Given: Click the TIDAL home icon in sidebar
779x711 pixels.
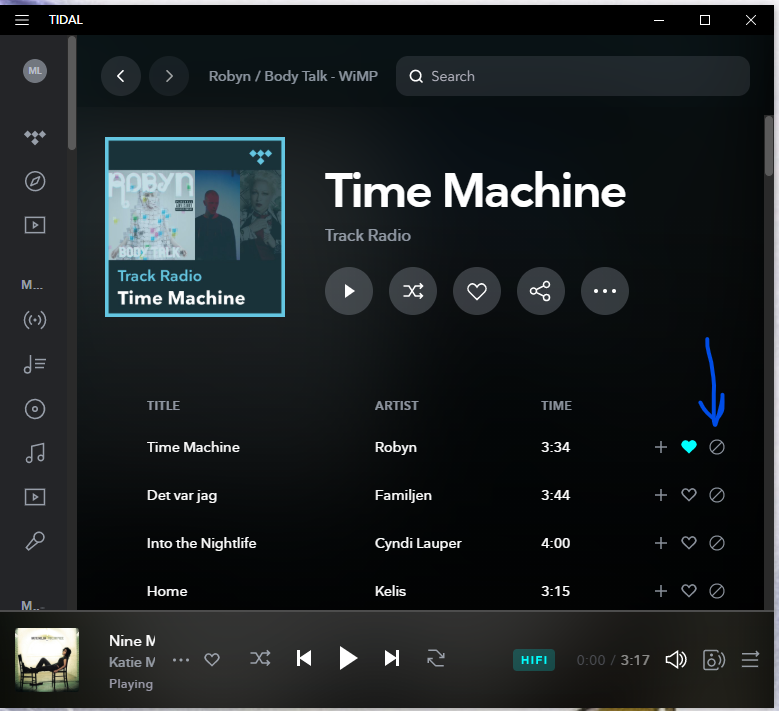Looking at the screenshot, I should [35, 137].
